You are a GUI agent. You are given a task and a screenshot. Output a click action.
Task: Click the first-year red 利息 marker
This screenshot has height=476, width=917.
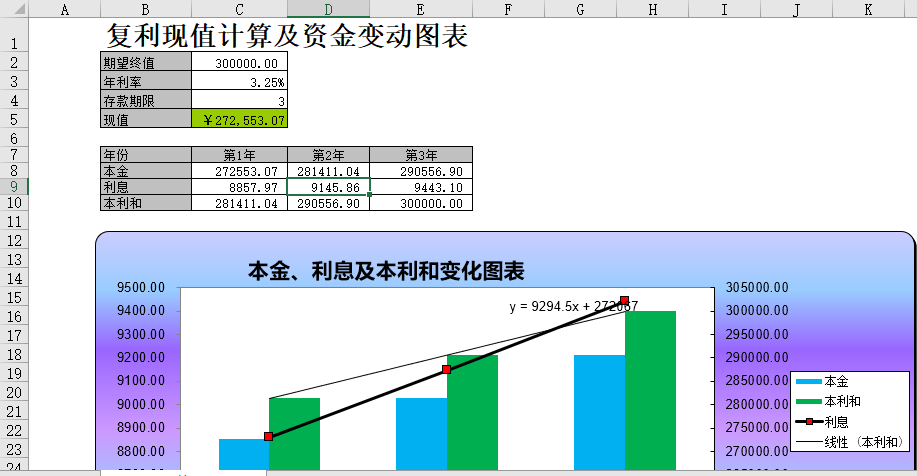(269, 436)
